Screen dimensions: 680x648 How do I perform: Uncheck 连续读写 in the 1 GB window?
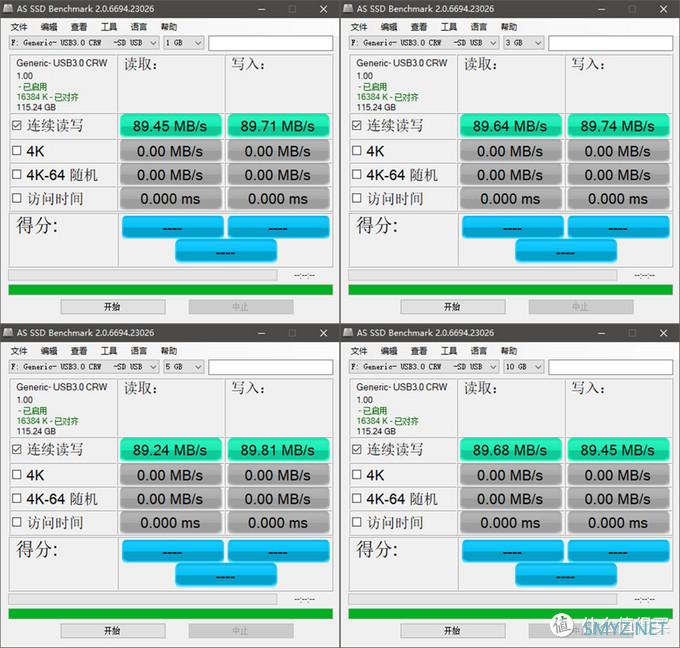click(x=16, y=125)
